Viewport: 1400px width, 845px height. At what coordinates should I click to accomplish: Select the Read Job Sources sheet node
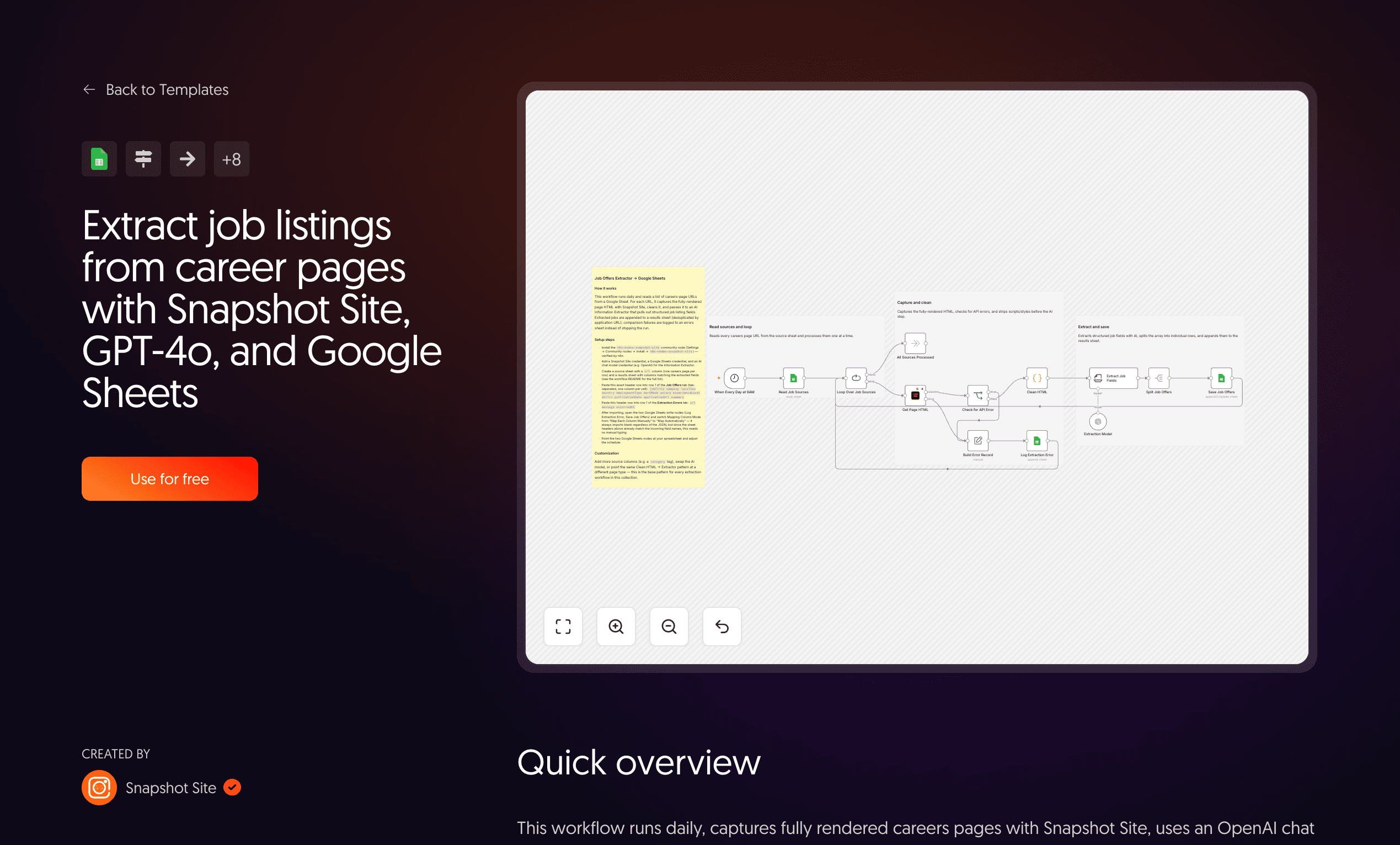coord(794,378)
